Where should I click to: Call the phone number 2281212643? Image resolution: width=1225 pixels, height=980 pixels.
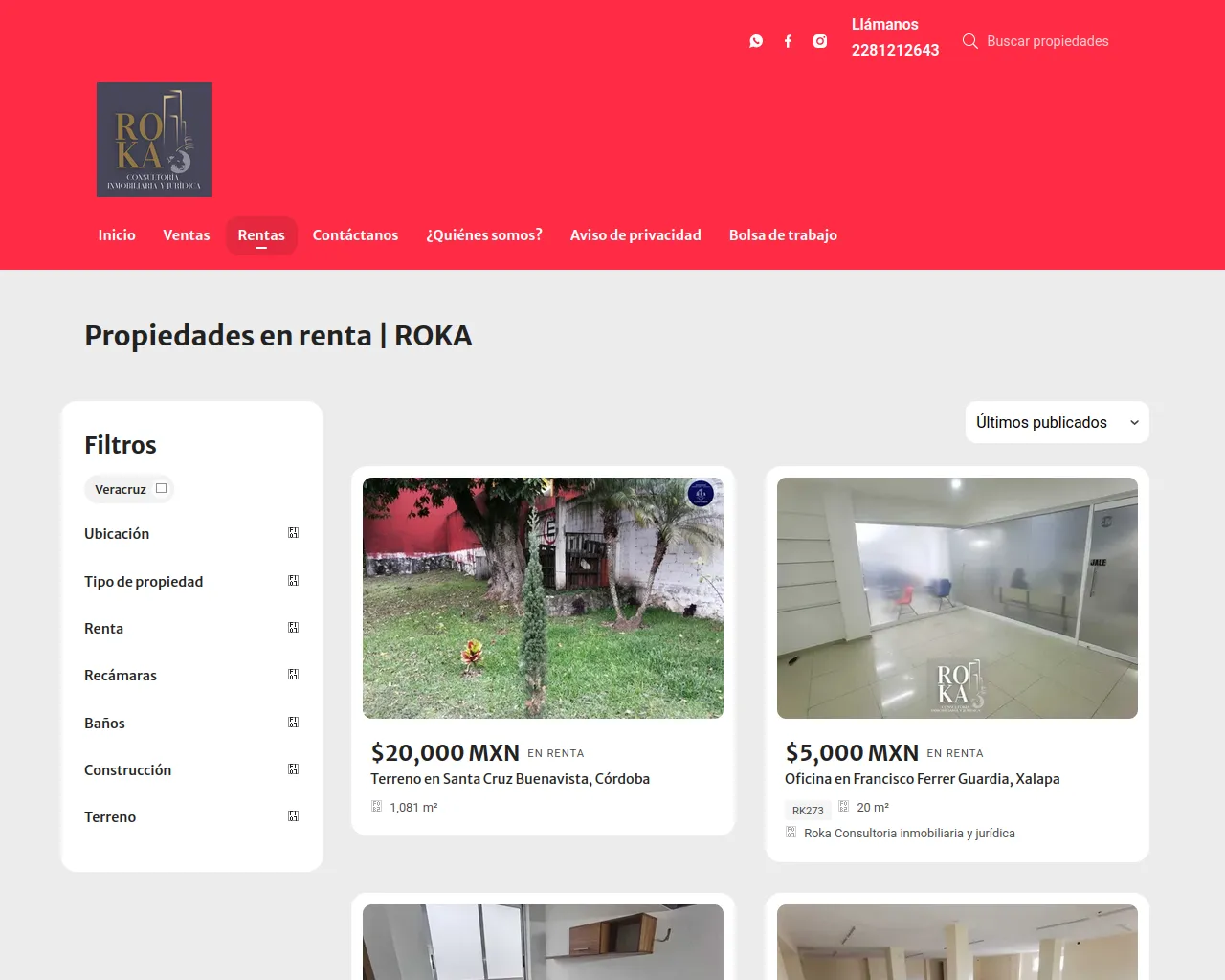896,50
